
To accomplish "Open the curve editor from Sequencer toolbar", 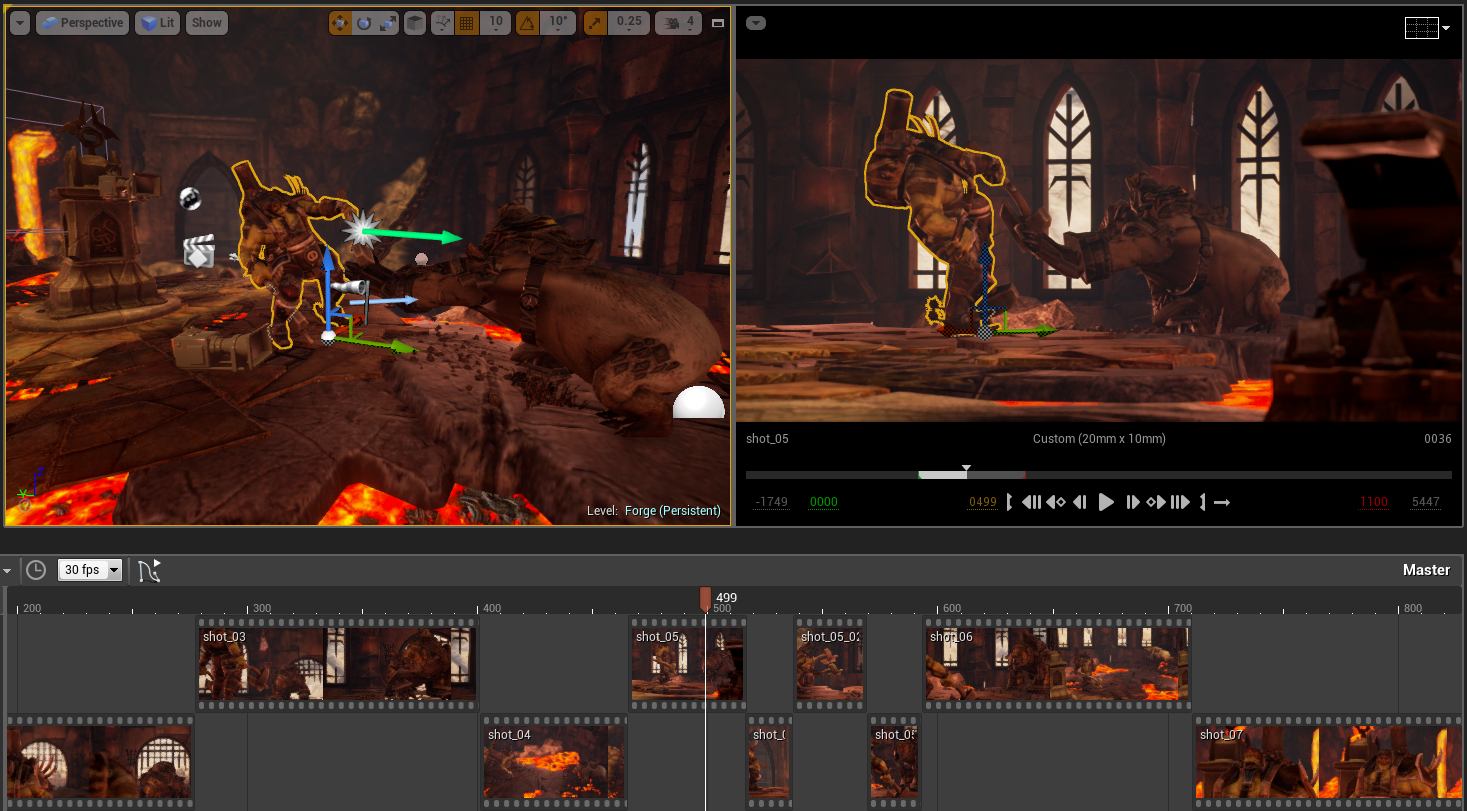I will click(149, 571).
